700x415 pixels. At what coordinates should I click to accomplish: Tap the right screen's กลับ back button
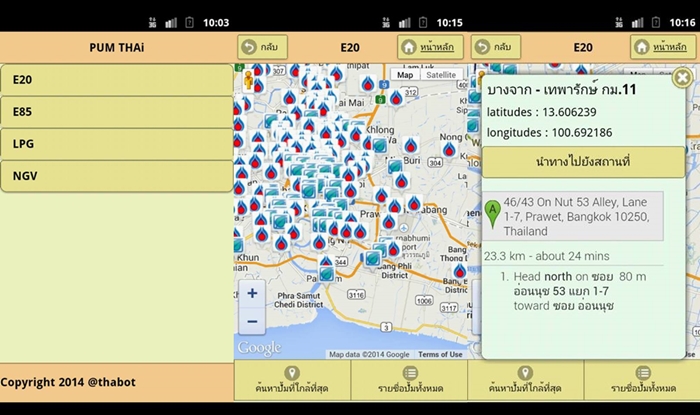pos(496,47)
